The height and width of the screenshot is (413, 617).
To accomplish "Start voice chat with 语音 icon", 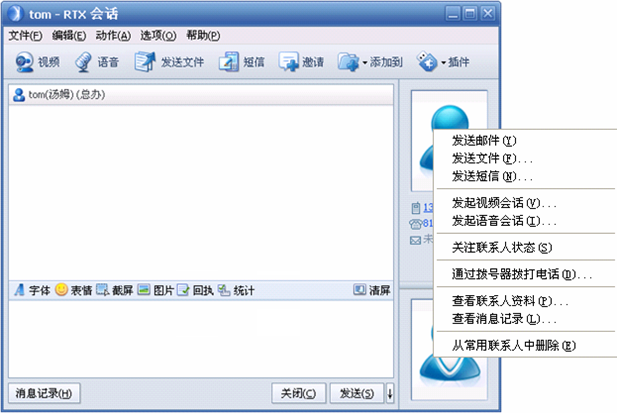I will pyautogui.click(x=83, y=62).
